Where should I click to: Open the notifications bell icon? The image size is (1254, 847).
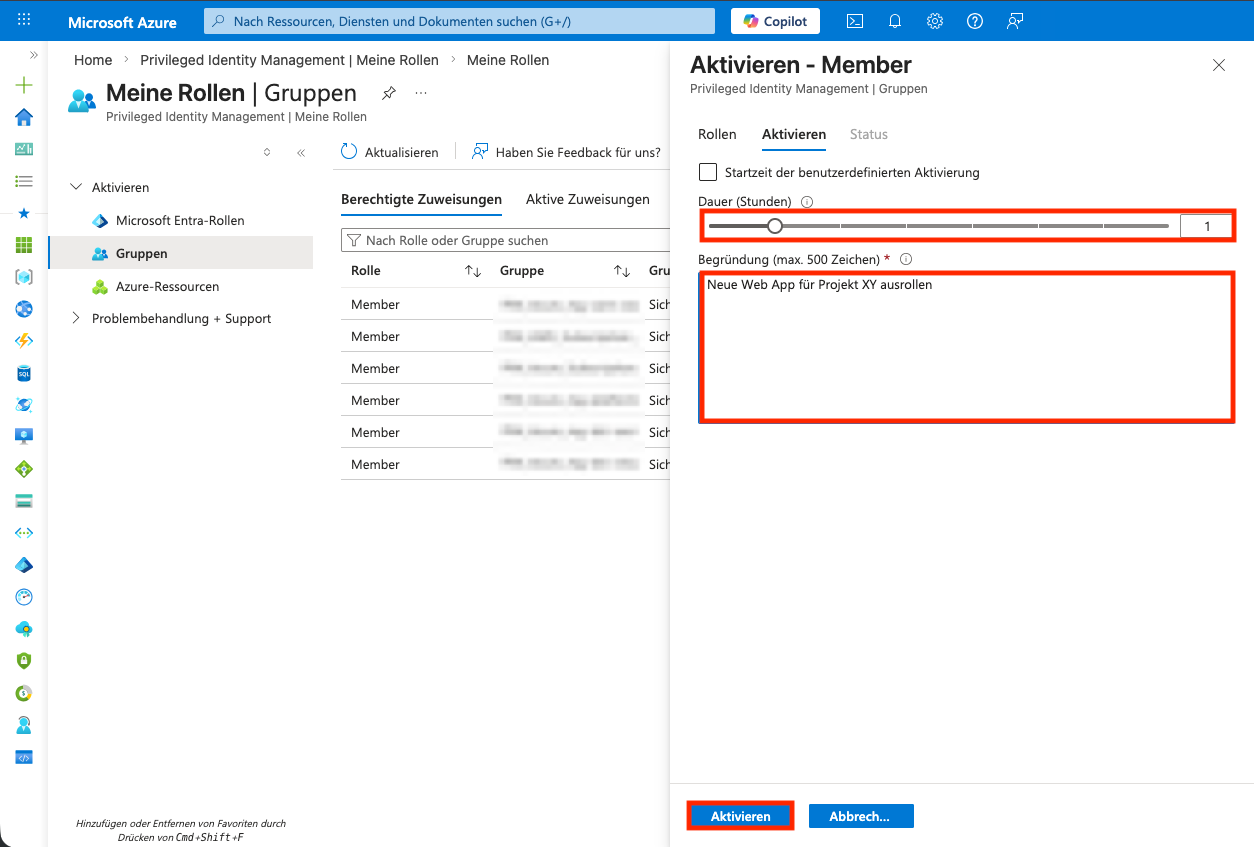[x=895, y=21]
